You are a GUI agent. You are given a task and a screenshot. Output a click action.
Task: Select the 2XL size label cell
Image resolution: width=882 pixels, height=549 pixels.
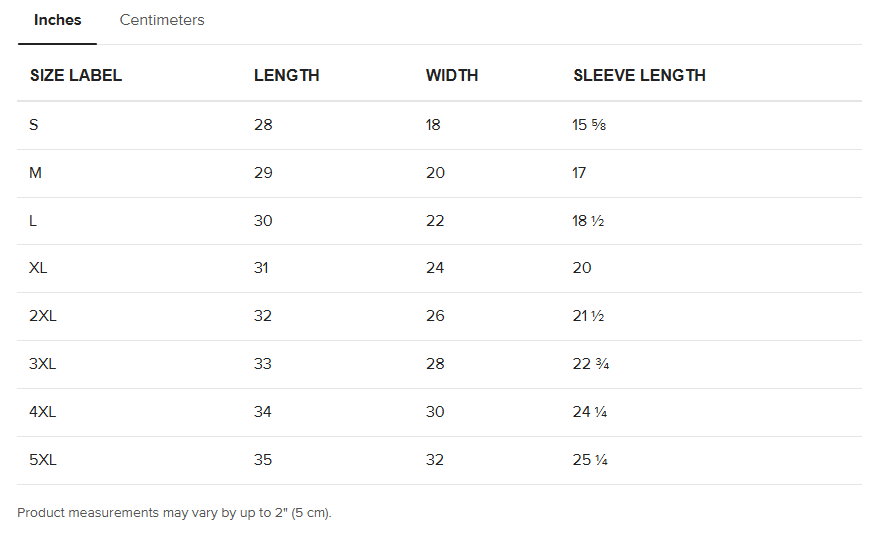43,316
